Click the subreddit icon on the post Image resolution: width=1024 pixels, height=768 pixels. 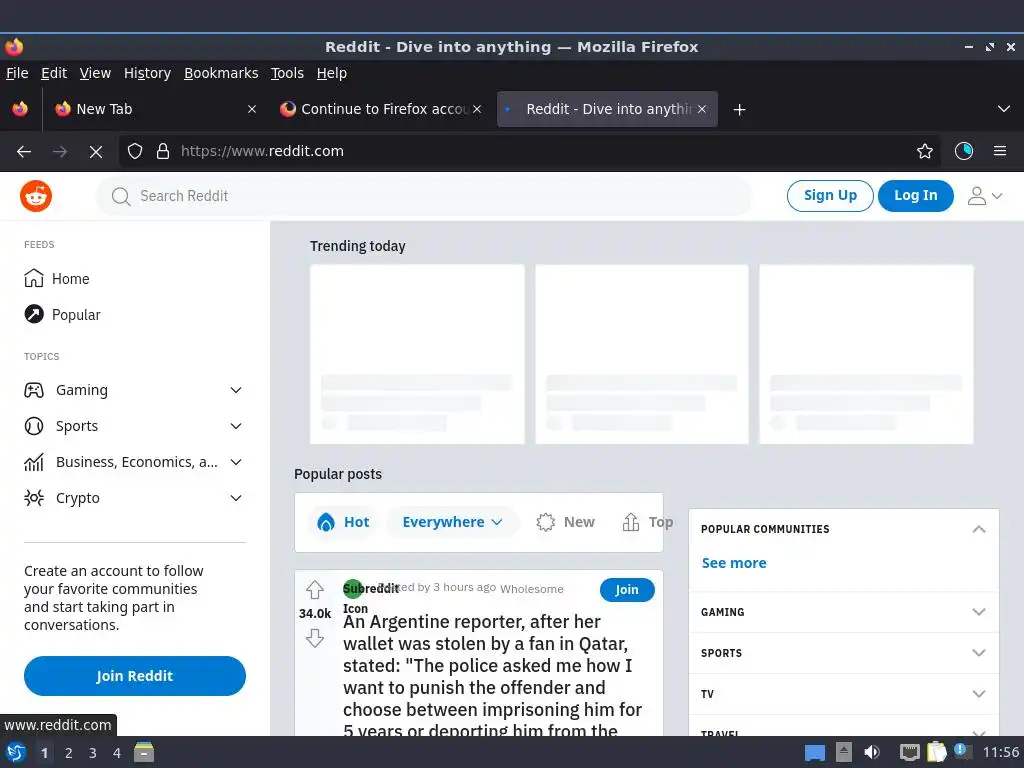tap(353, 588)
